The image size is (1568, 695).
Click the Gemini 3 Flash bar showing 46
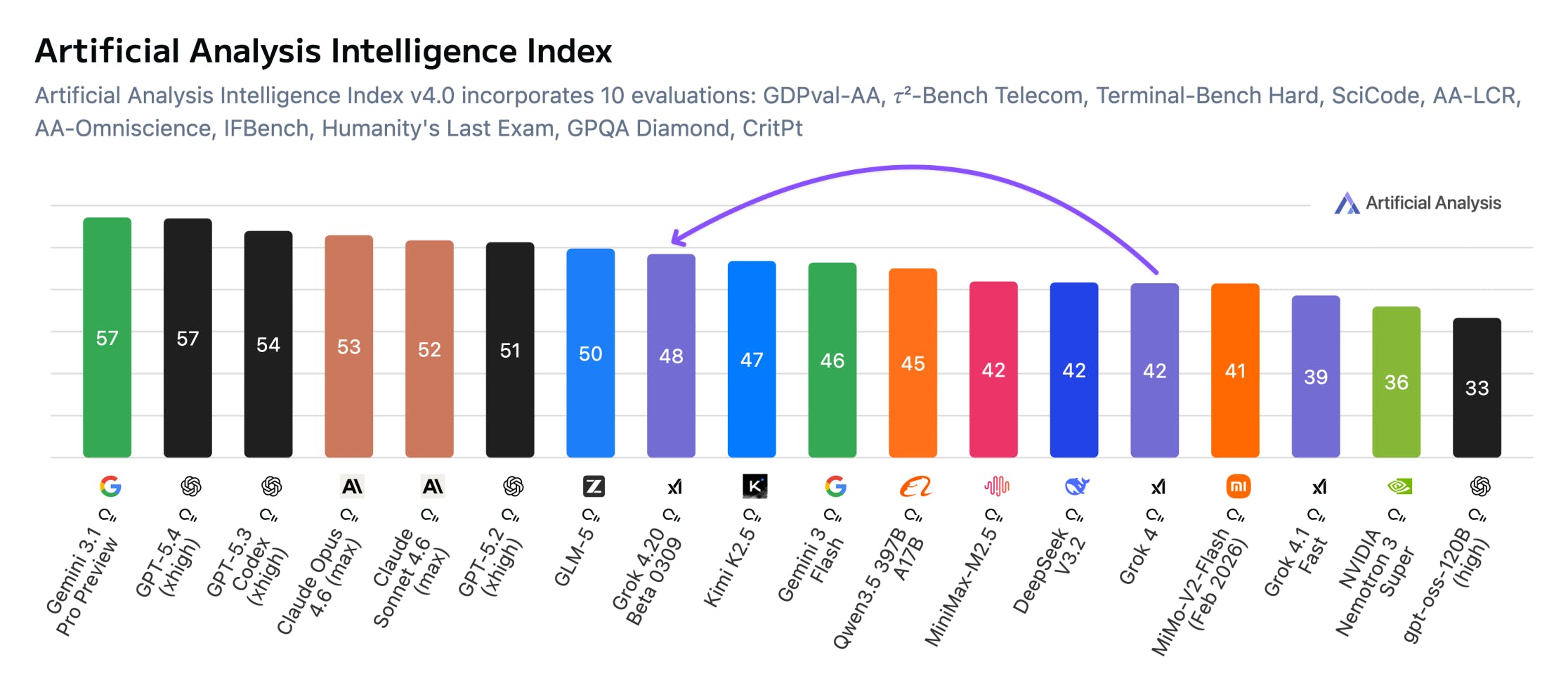832,360
